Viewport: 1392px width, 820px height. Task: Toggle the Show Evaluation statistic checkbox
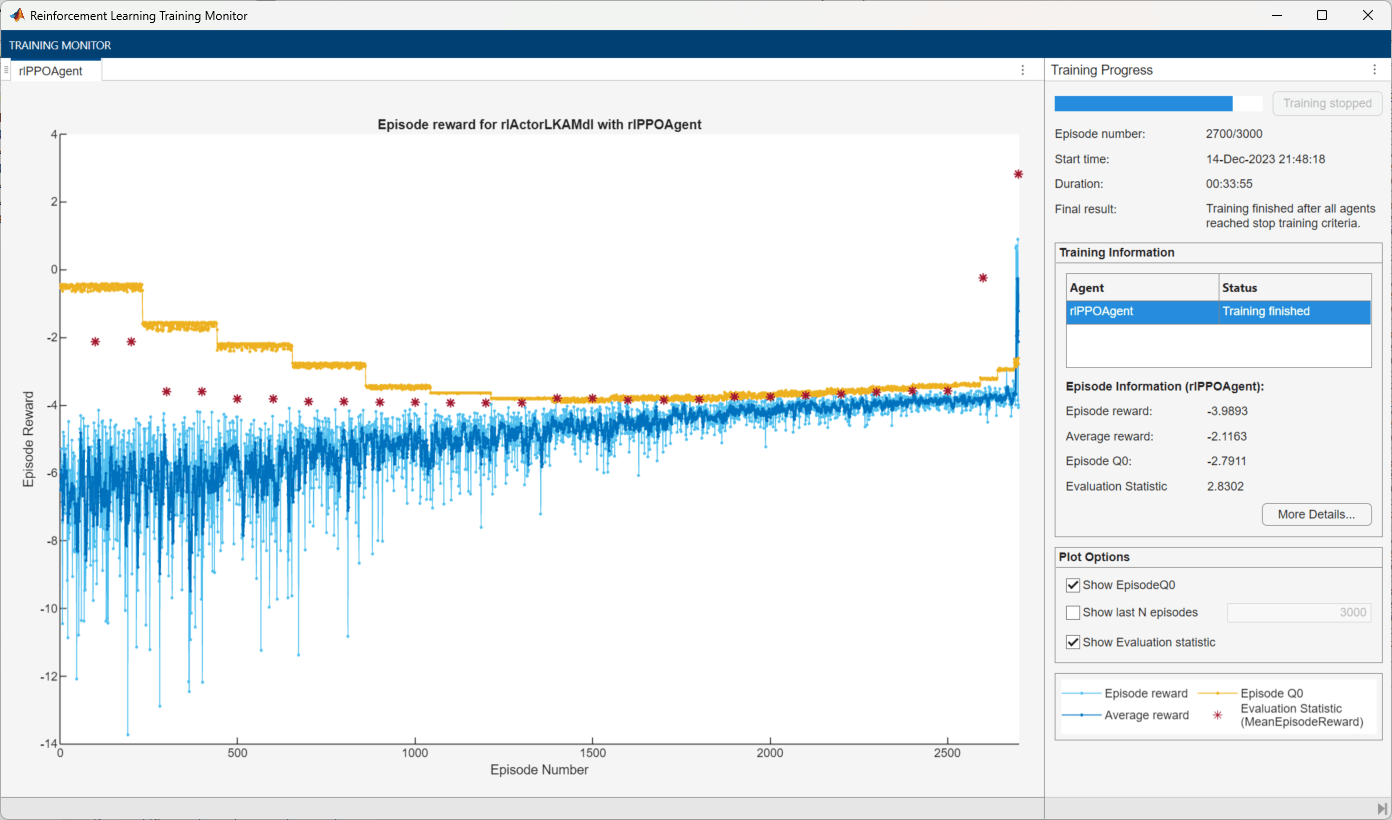click(1073, 642)
